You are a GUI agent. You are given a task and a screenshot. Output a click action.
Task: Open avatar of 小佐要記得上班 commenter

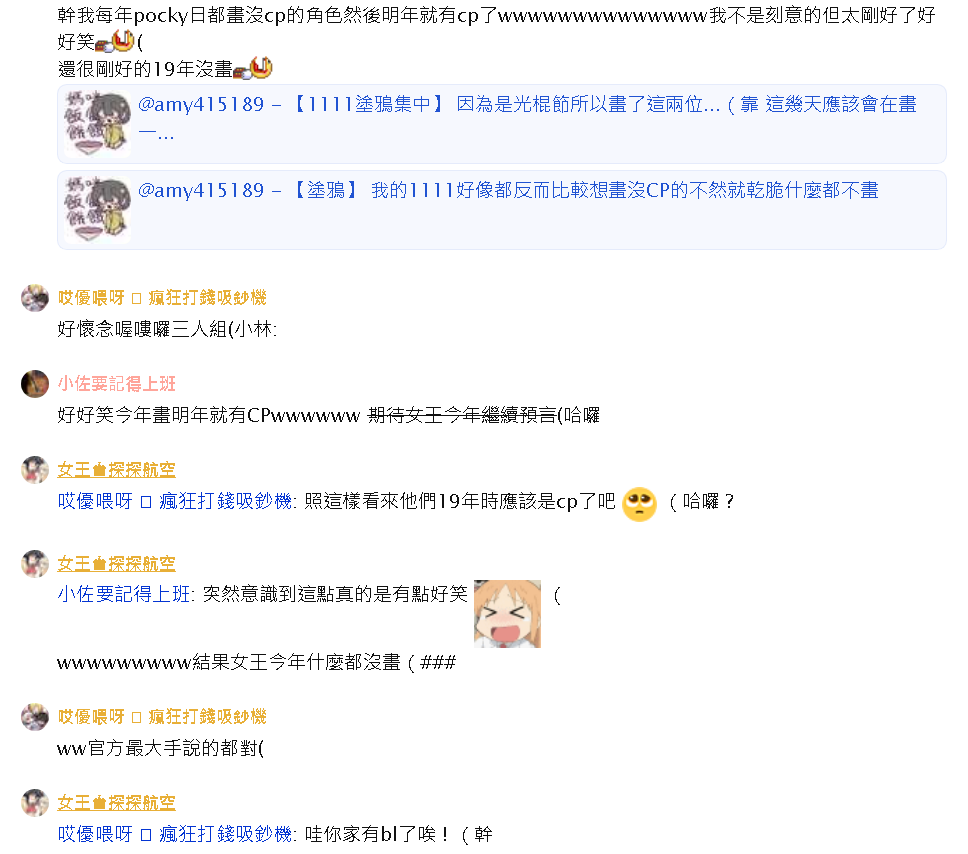click(x=35, y=384)
